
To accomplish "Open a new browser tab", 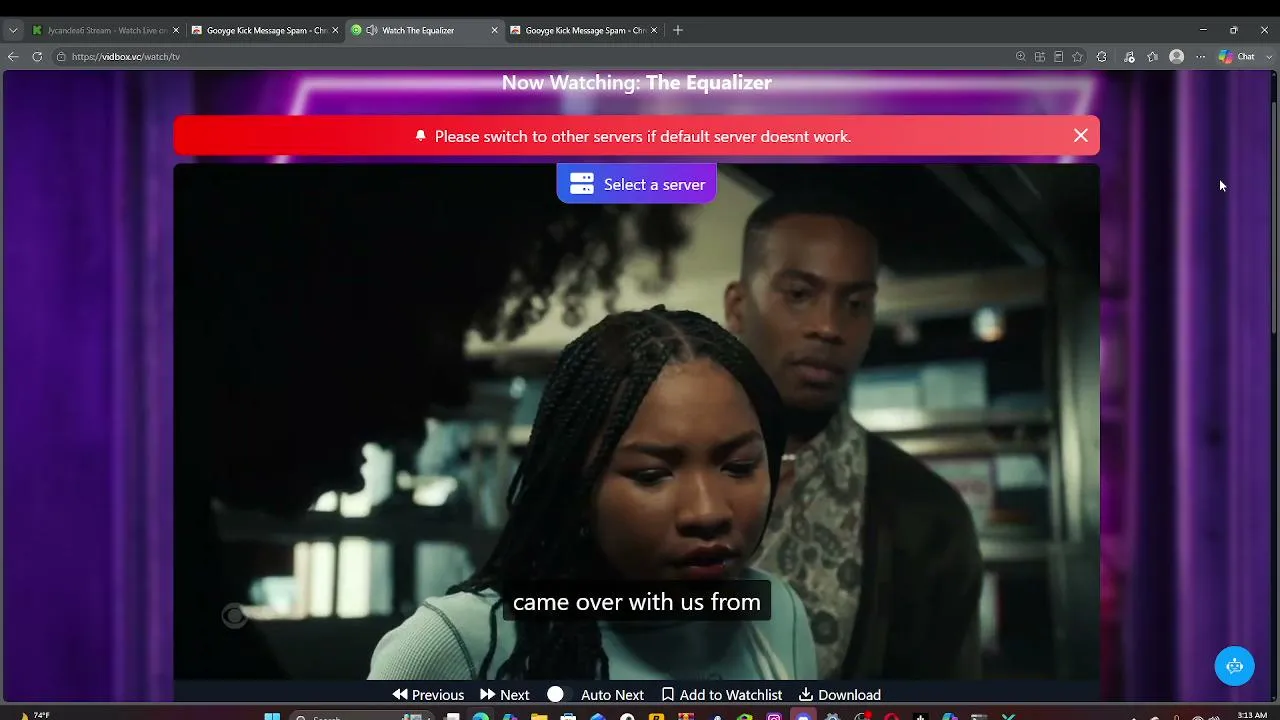I will click(x=678, y=30).
